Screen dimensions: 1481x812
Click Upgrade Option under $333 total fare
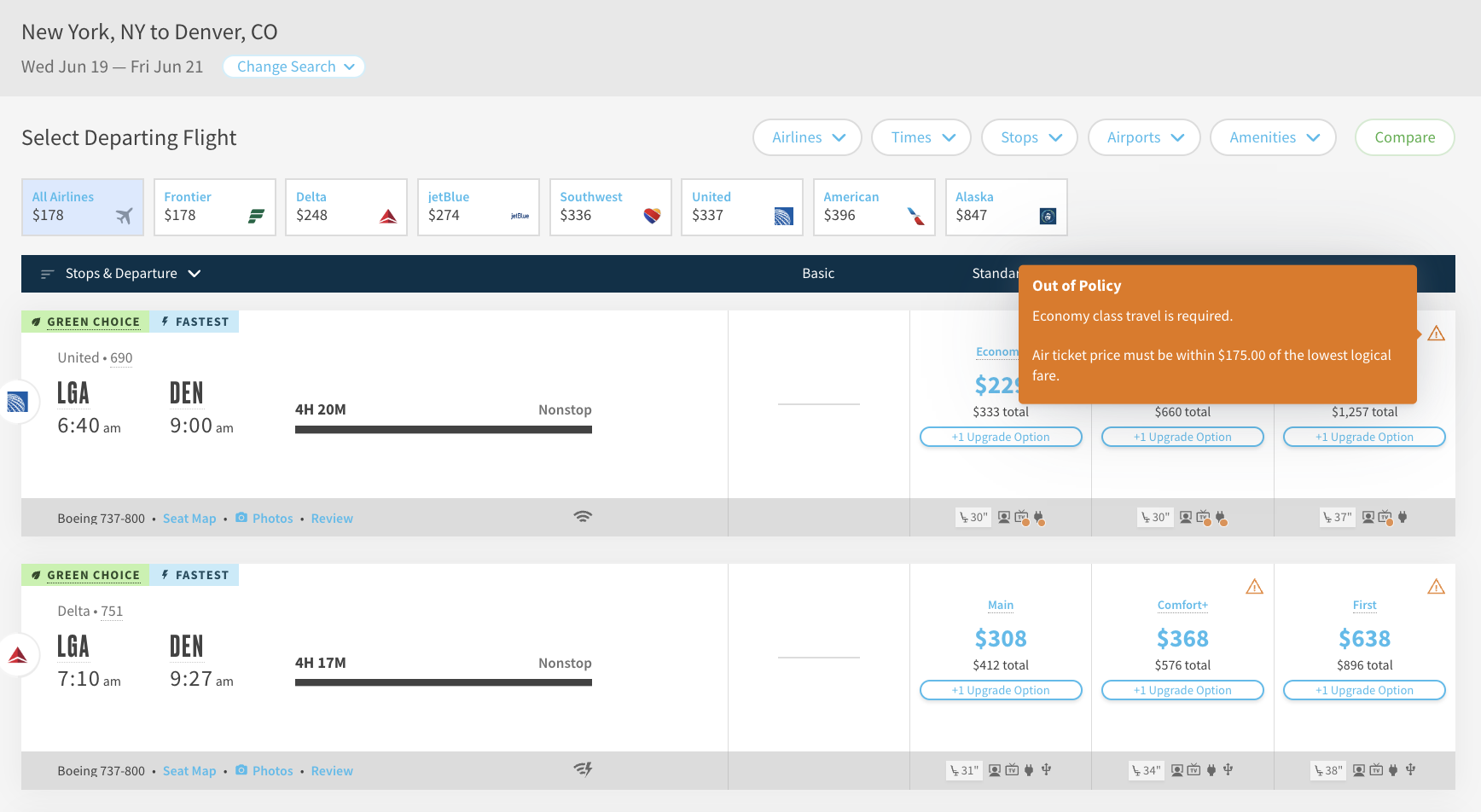[1001, 437]
